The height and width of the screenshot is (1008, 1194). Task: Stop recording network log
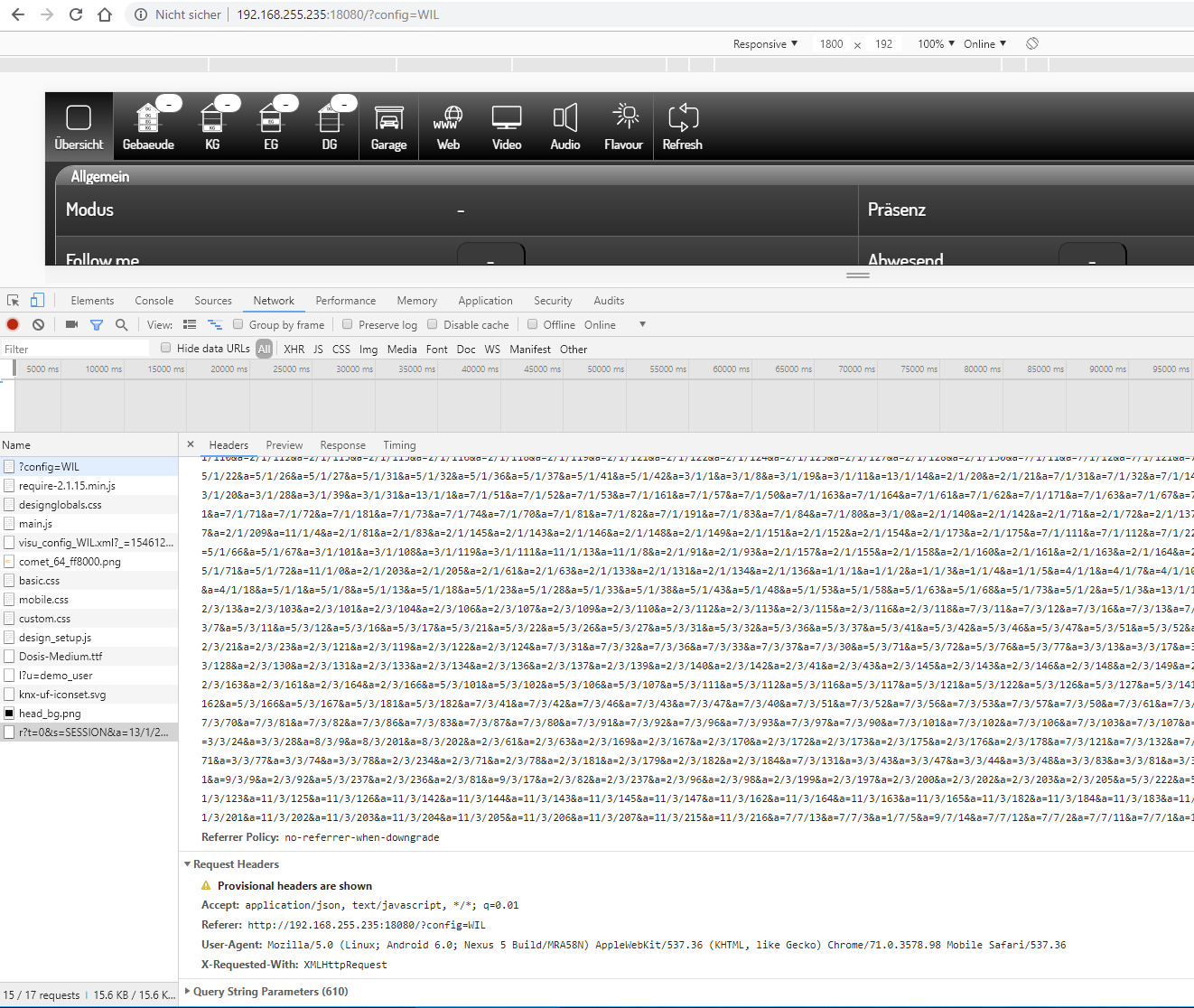[x=13, y=324]
